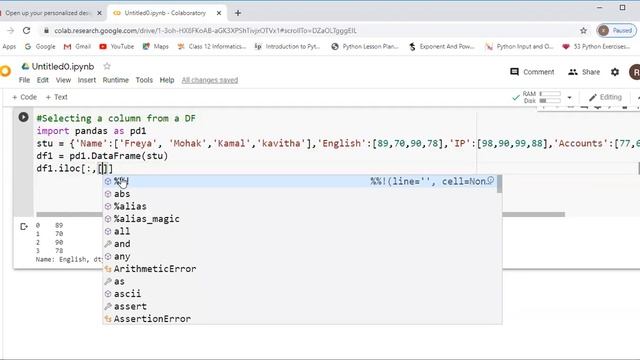Open the Comment panel
640x360 pixels.
(532, 72)
